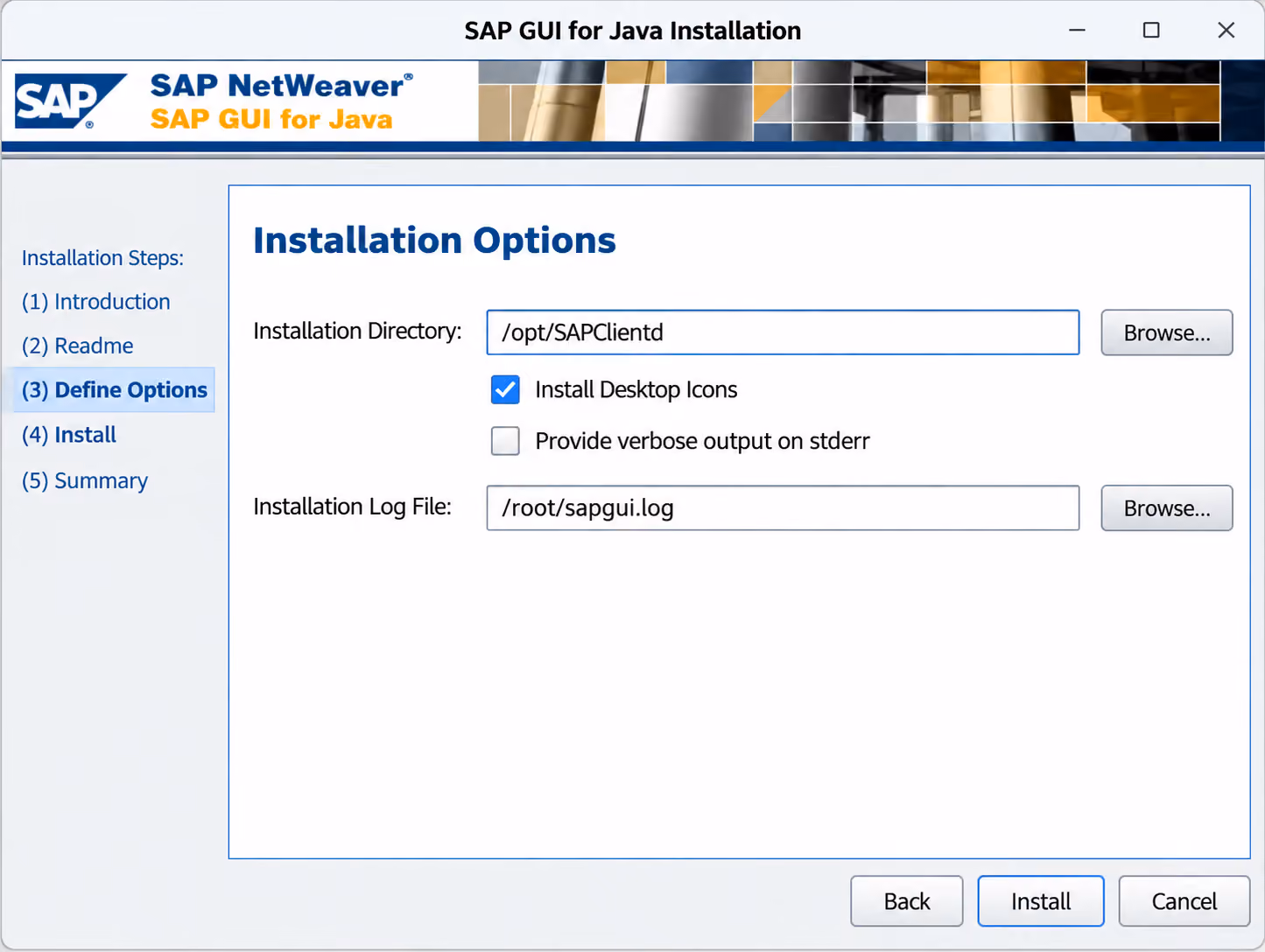Image resolution: width=1265 pixels, height=952 pixels.
Task: Click the Installation Steps: label
Action: coord(102,258)
